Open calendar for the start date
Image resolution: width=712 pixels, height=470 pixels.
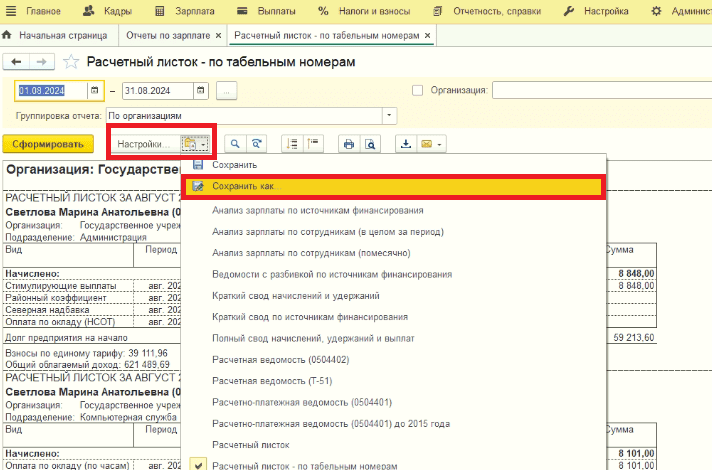(x=95, y=91)
